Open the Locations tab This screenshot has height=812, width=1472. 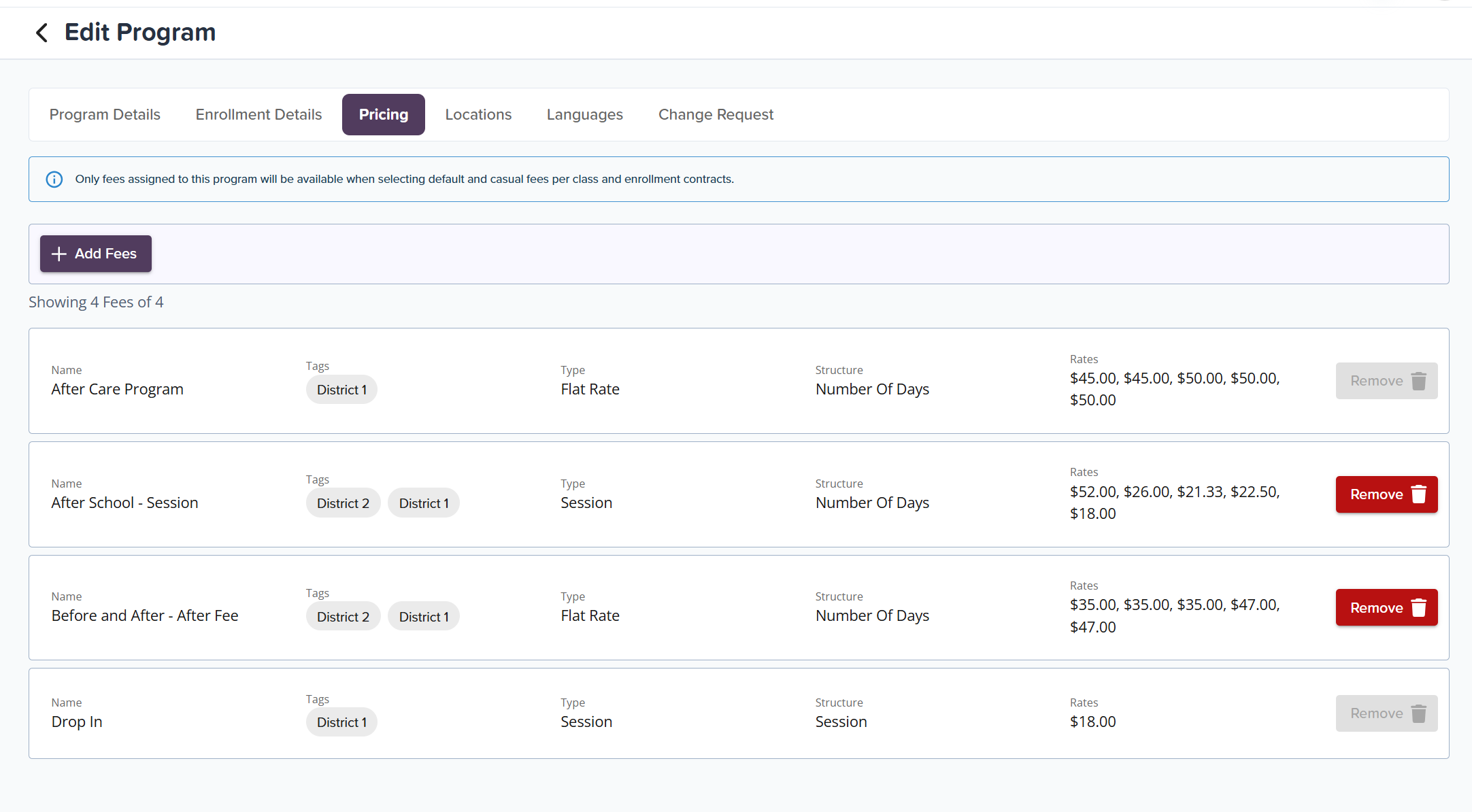478,114
